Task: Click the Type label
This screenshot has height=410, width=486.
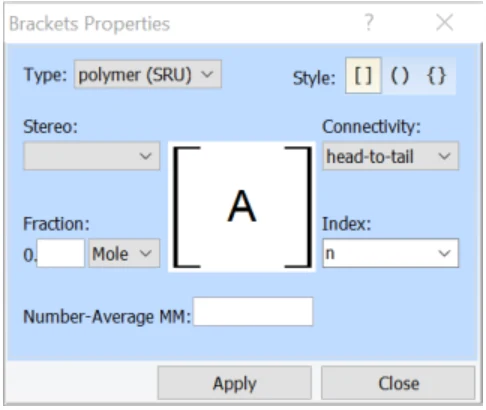Action: tap(45, 75)
